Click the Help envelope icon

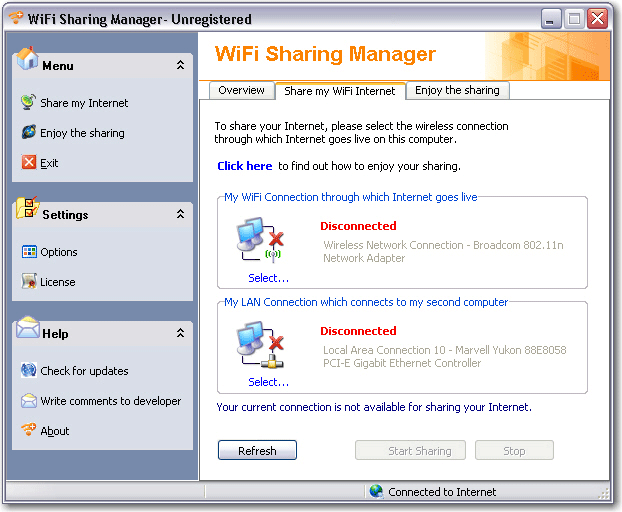coord(28,327)
